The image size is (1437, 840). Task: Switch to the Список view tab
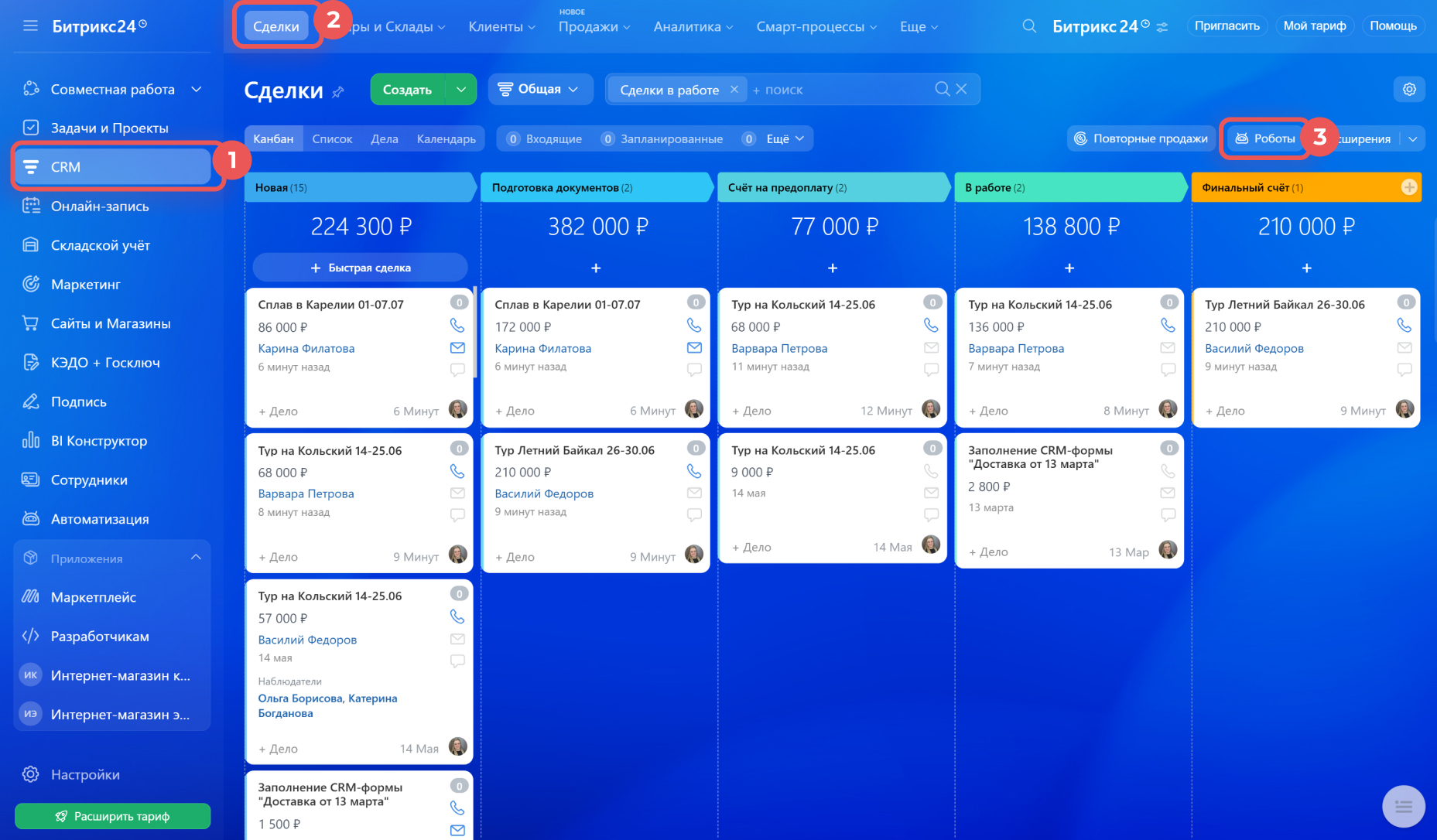pos(332,138)
